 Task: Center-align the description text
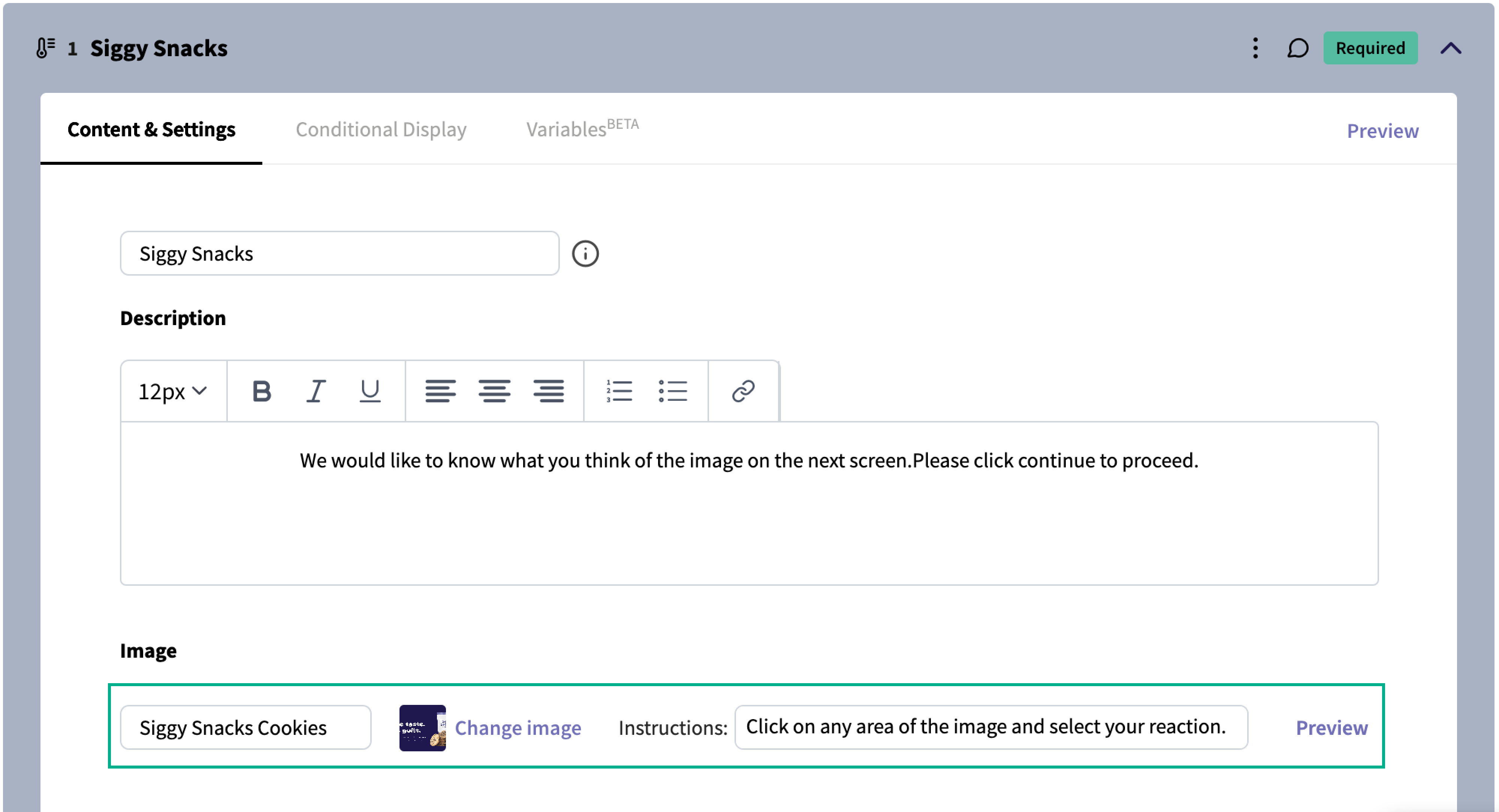point(494,391)
